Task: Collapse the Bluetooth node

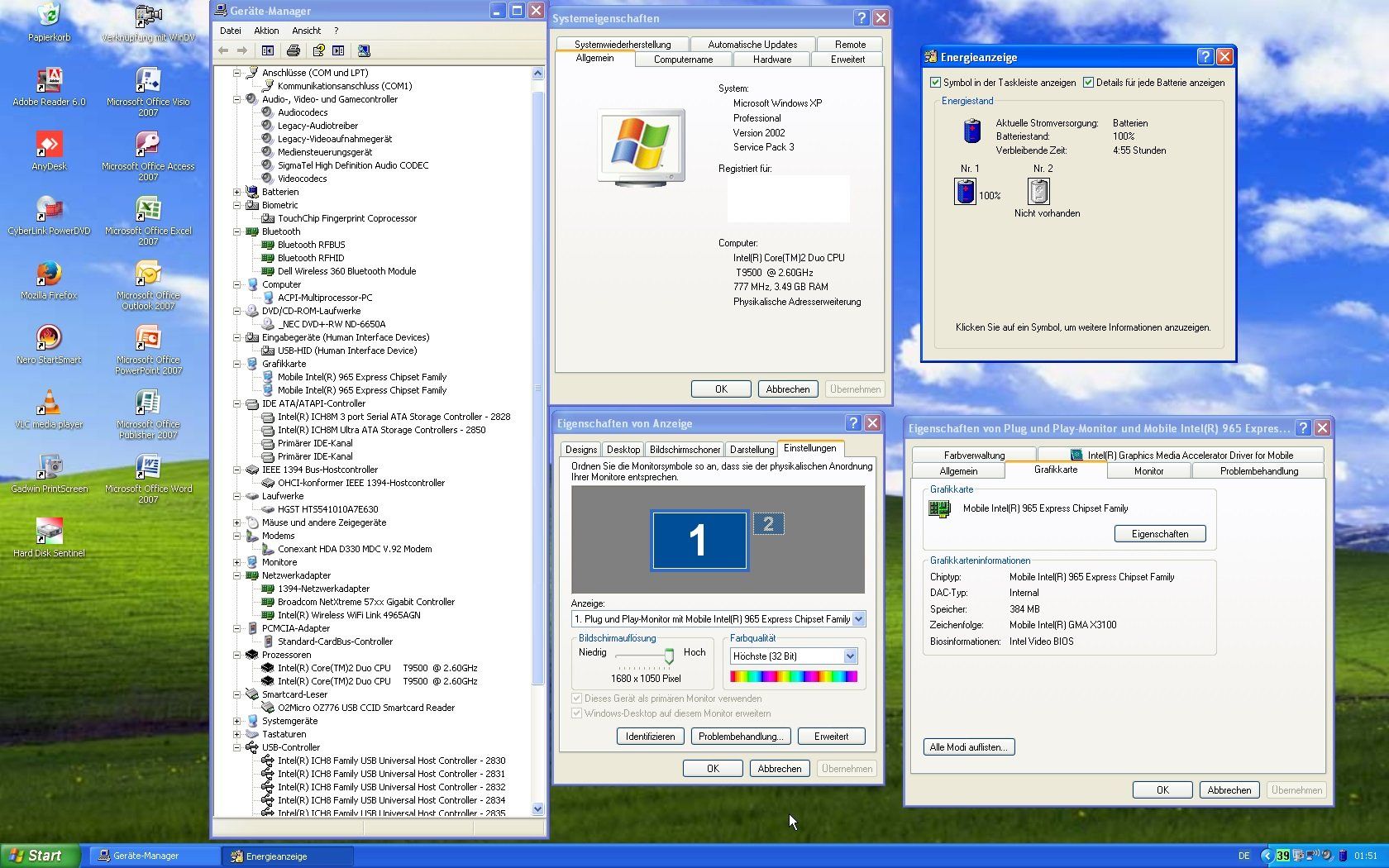Action: click(x=236, y=231)
